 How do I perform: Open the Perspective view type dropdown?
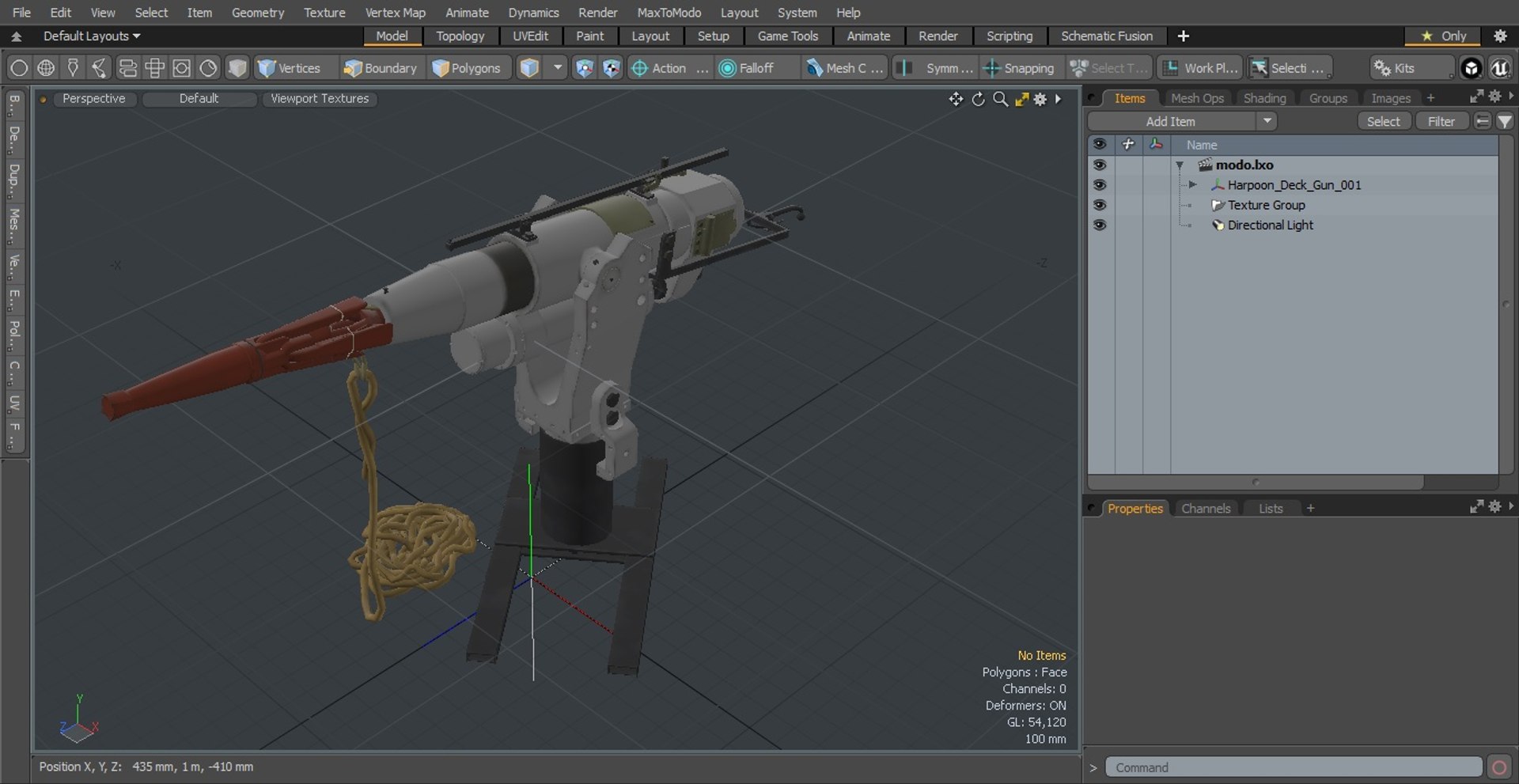93,98
